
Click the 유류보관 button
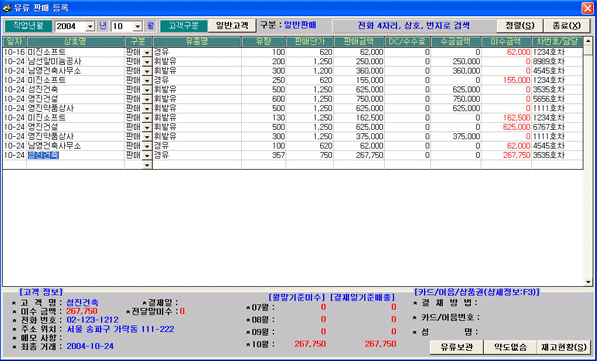coord(457,347)
